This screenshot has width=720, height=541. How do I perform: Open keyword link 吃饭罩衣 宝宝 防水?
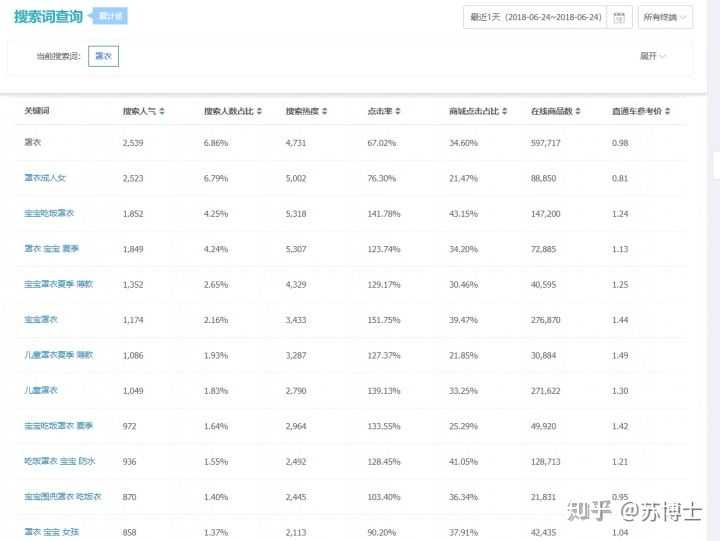point(60,461)
